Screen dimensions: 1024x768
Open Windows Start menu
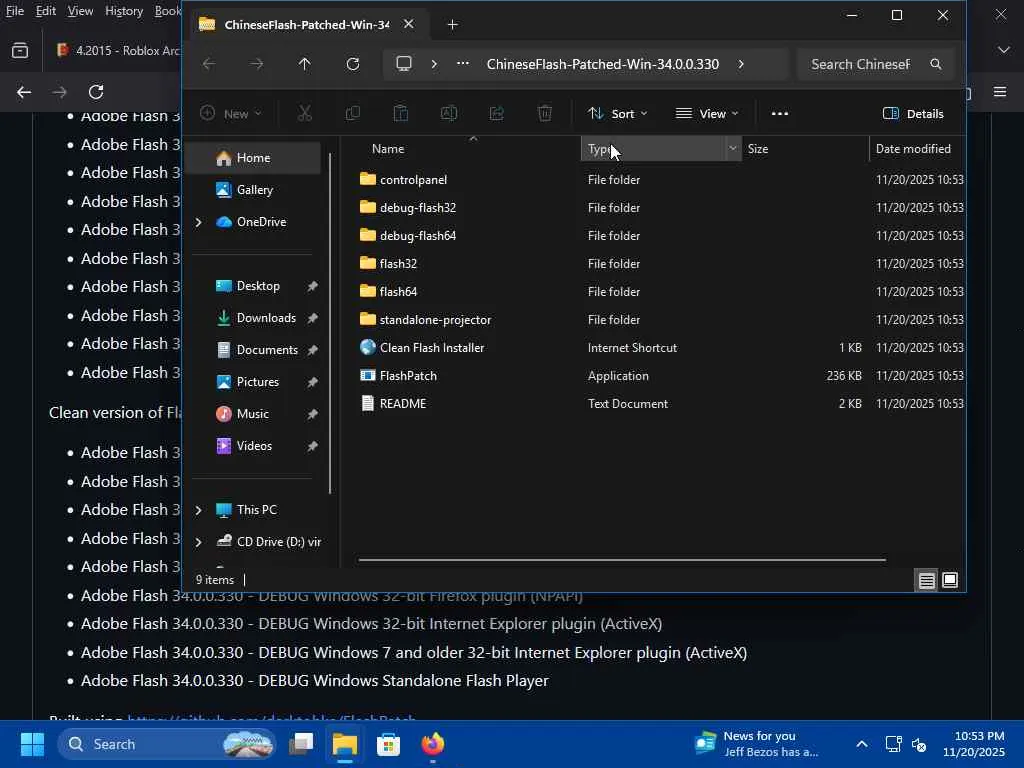tap(32, 744)
